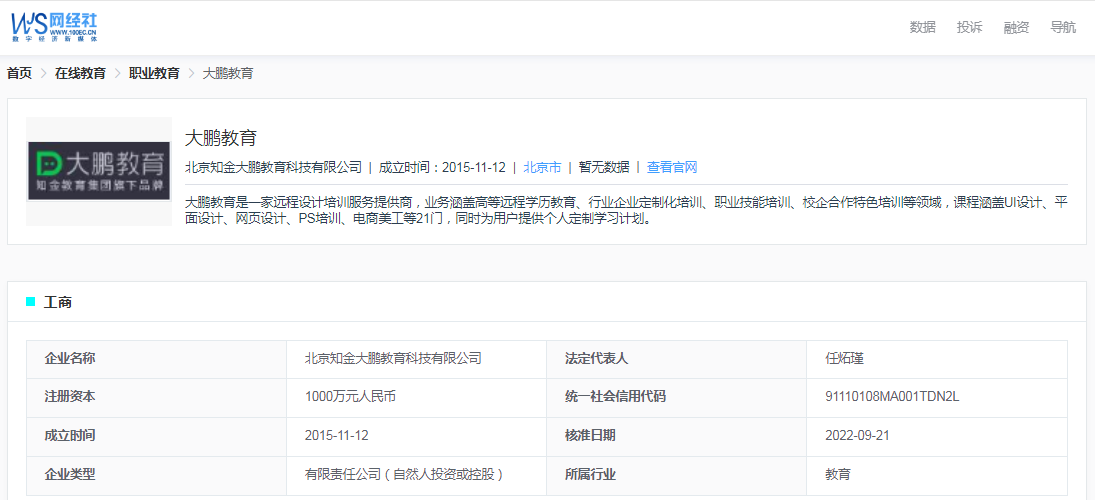
Task: Click the 核准日期 label cell
Action: (x=676, y=436)
